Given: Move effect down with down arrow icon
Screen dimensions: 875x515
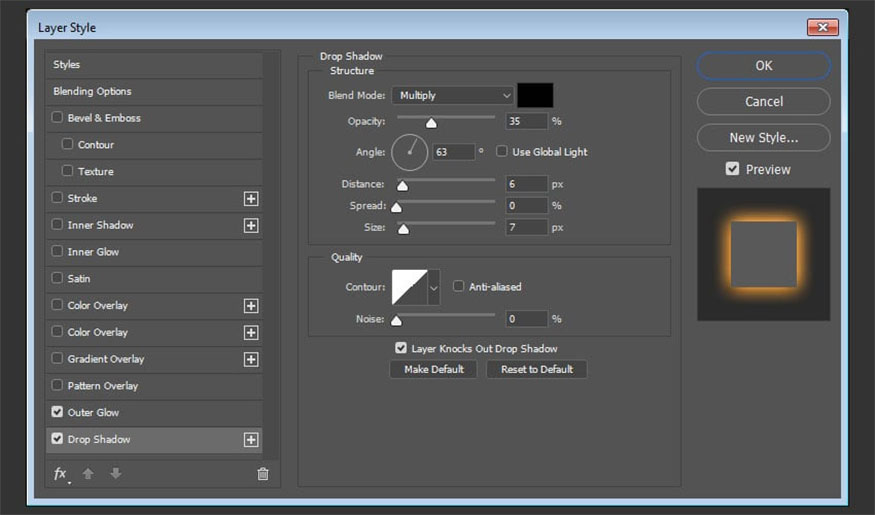Looking at the screenshot, I should [115, 474].
